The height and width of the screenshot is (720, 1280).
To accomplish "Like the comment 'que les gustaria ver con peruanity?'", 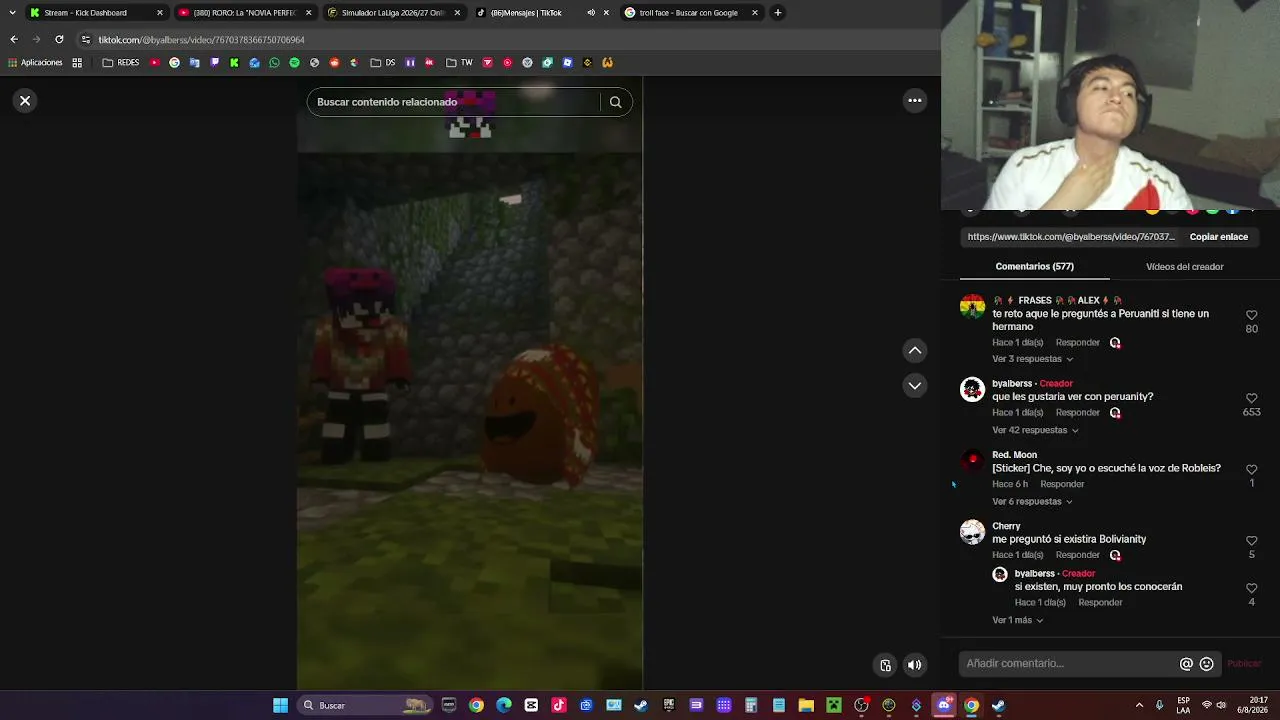I will (x=1251, y=399).
